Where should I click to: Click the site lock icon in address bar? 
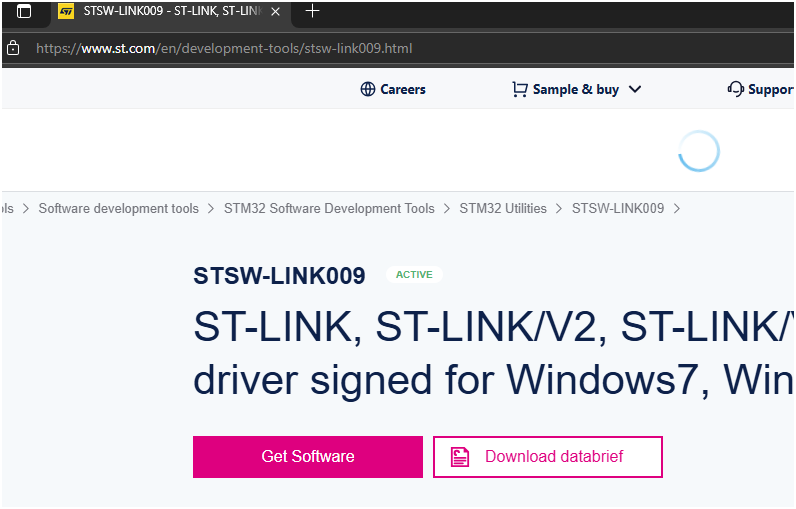pyautogui.click(x=13, y=48)
